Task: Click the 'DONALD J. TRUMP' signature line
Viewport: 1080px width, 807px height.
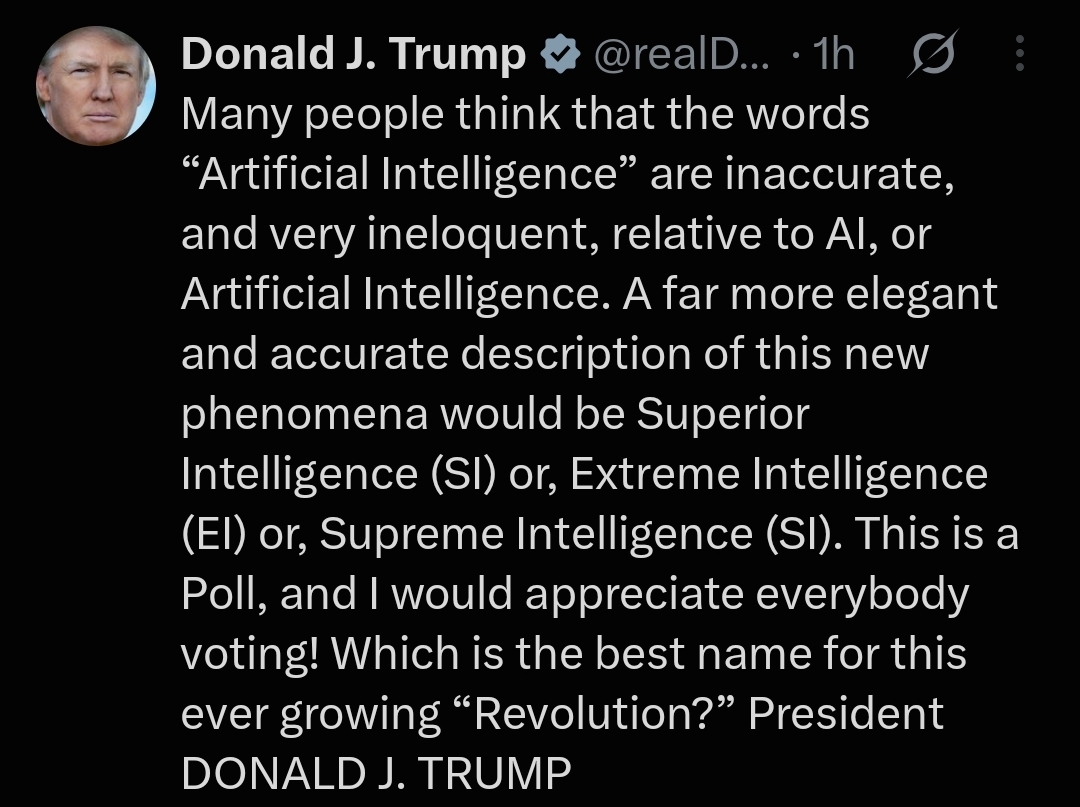Action: pos(376,773)
